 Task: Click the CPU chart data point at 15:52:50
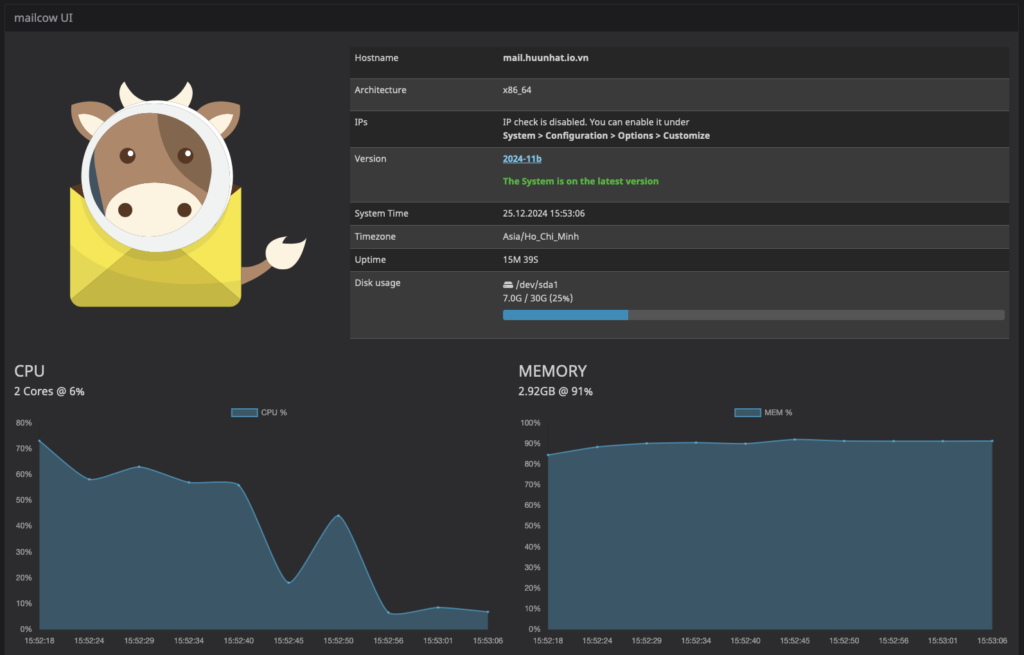tap(338, 516)
